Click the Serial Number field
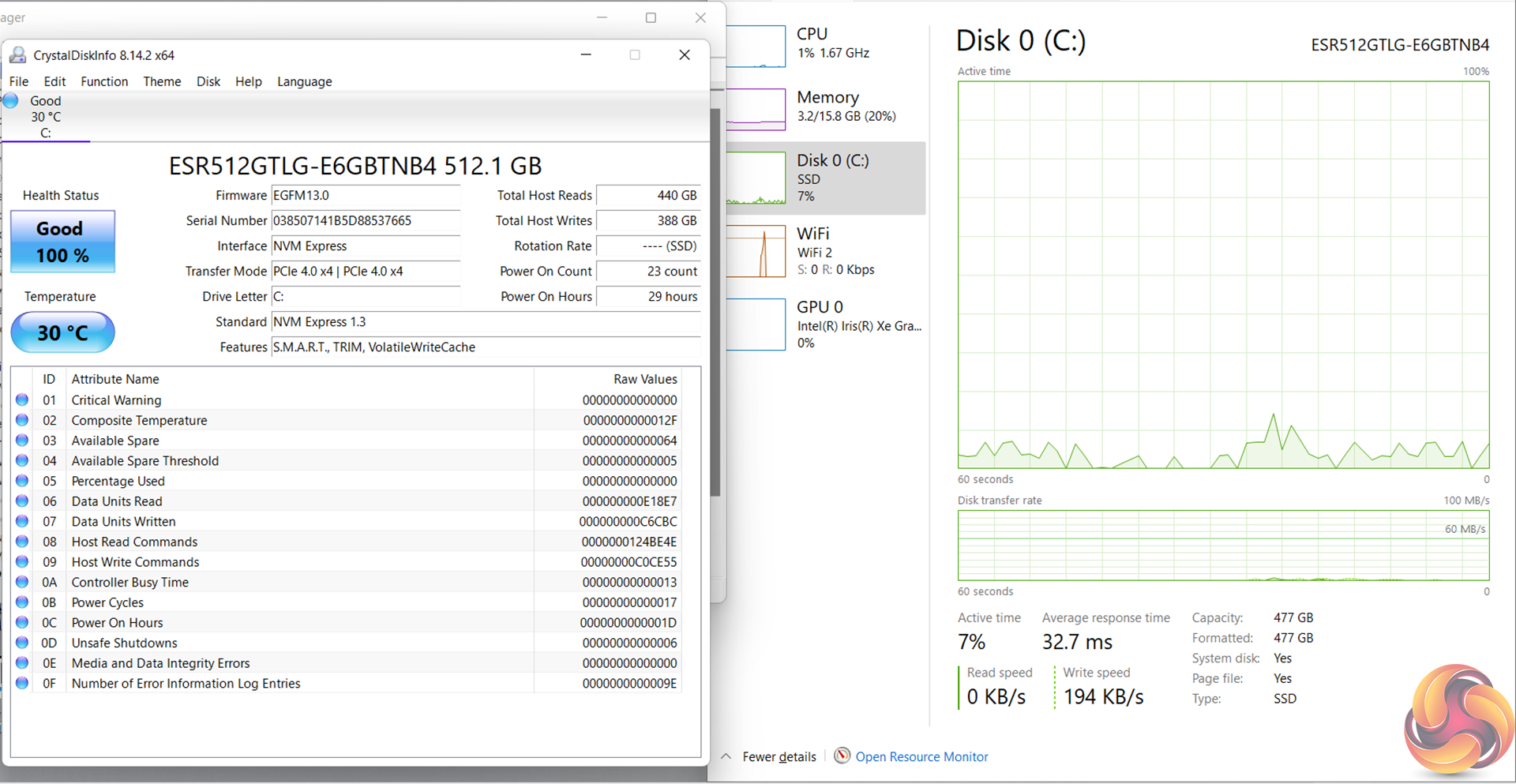Image resolution: width=1516 pixels, height=784 pixels. click(x=366, y=221)
